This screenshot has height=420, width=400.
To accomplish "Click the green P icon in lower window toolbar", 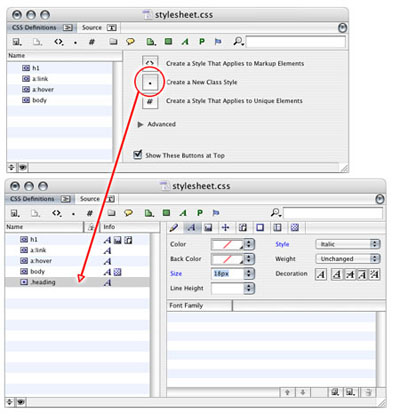I will pyautogui.click(x=200, y=213).
